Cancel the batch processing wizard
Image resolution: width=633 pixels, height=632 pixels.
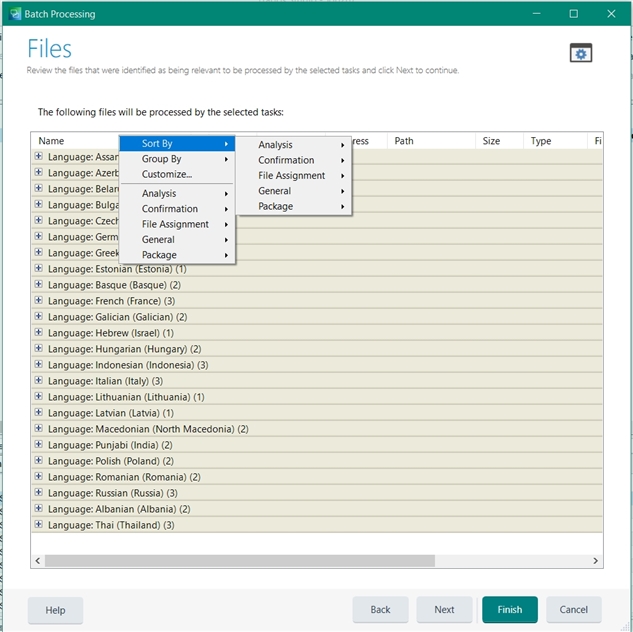click(573, 609)
